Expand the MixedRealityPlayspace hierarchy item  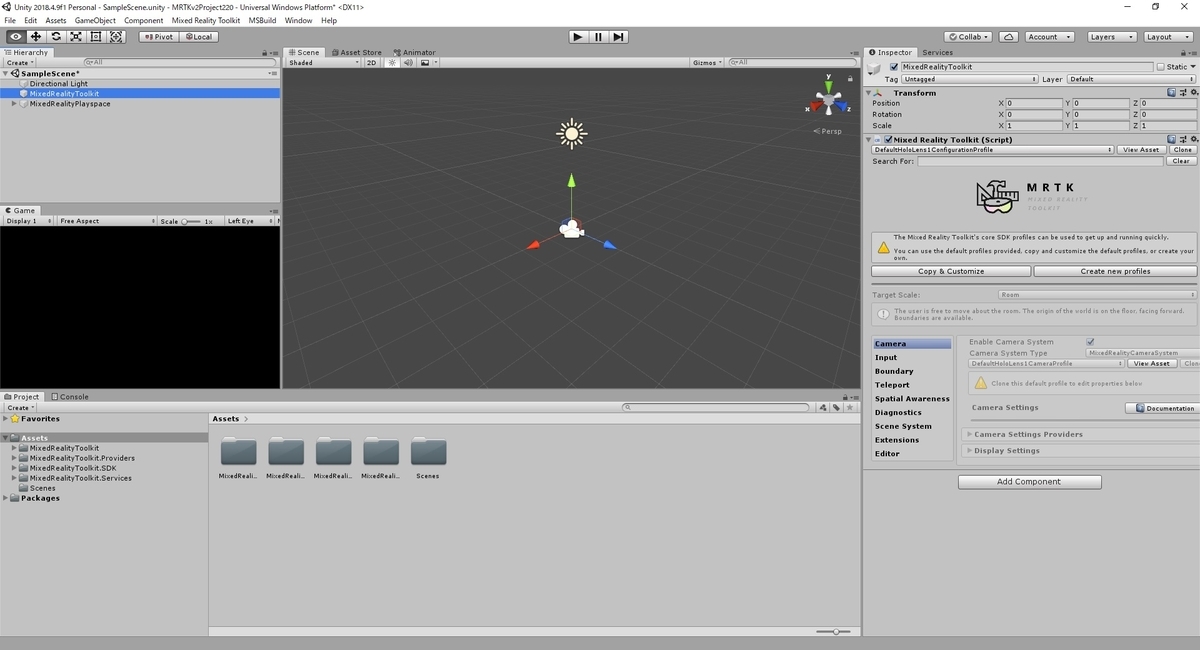click(14, 104)
